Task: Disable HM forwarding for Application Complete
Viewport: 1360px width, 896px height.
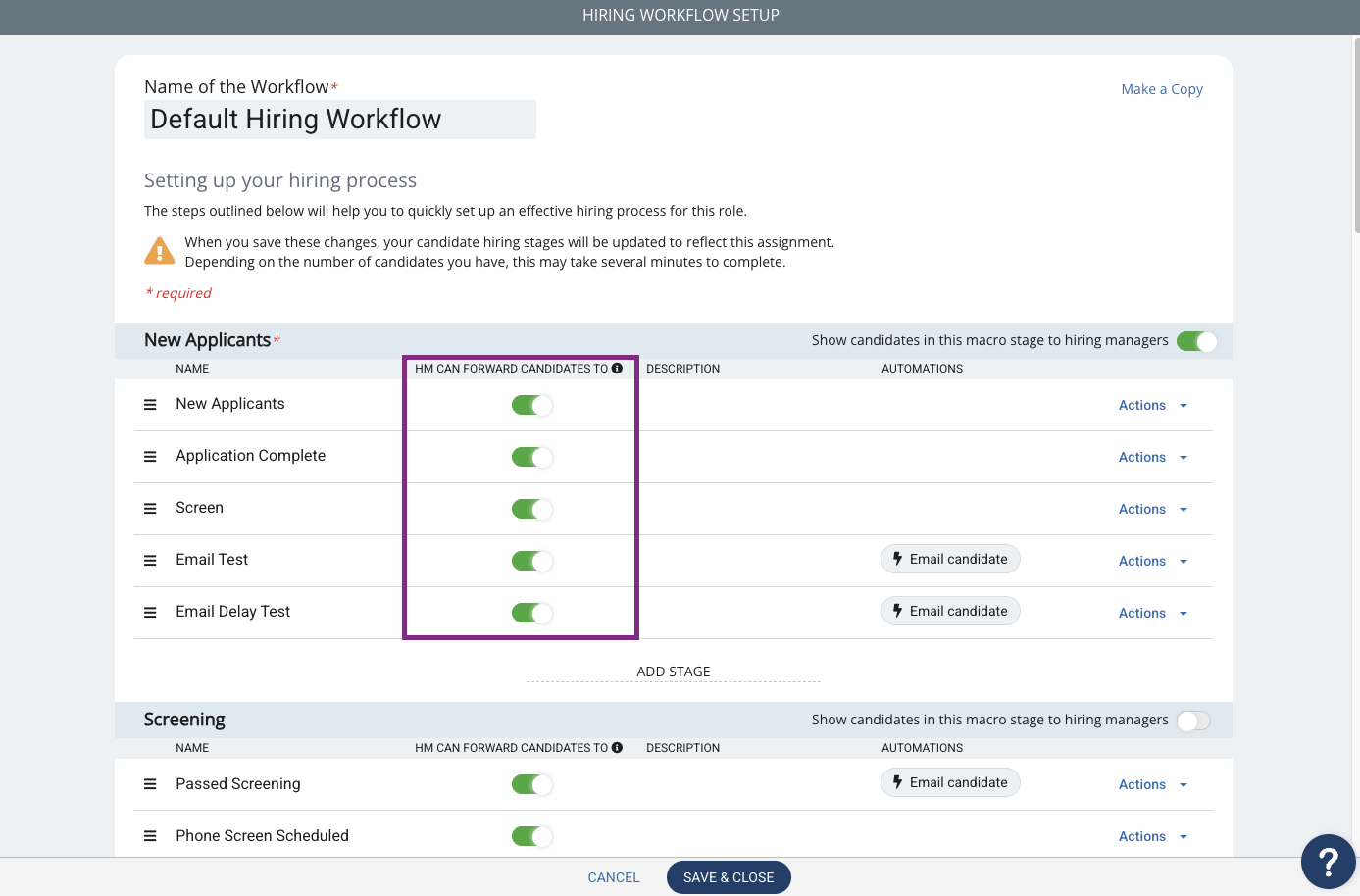Action: click(x=532, y=457)
